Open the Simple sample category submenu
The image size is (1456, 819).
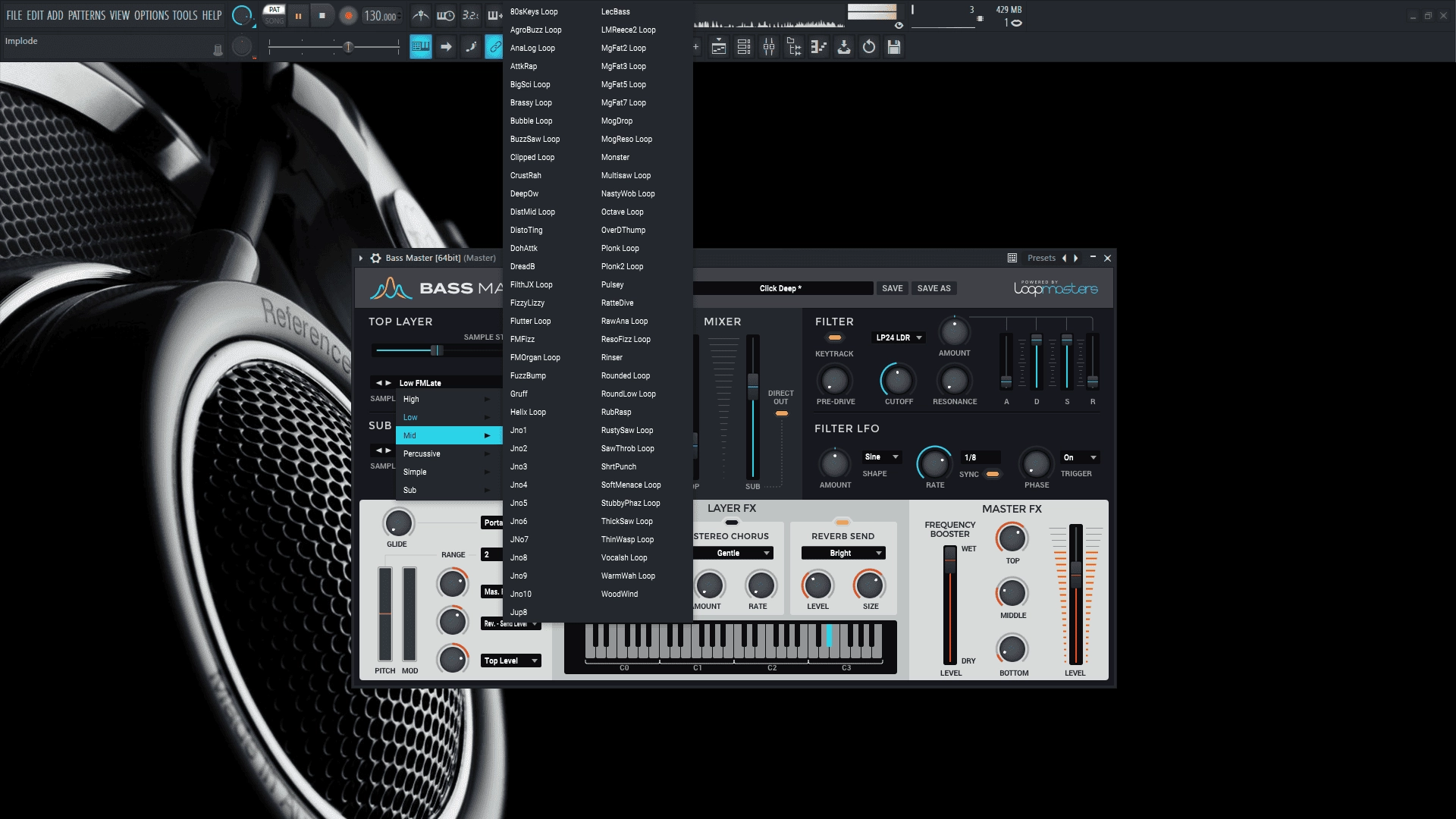[x=449, y=472]
